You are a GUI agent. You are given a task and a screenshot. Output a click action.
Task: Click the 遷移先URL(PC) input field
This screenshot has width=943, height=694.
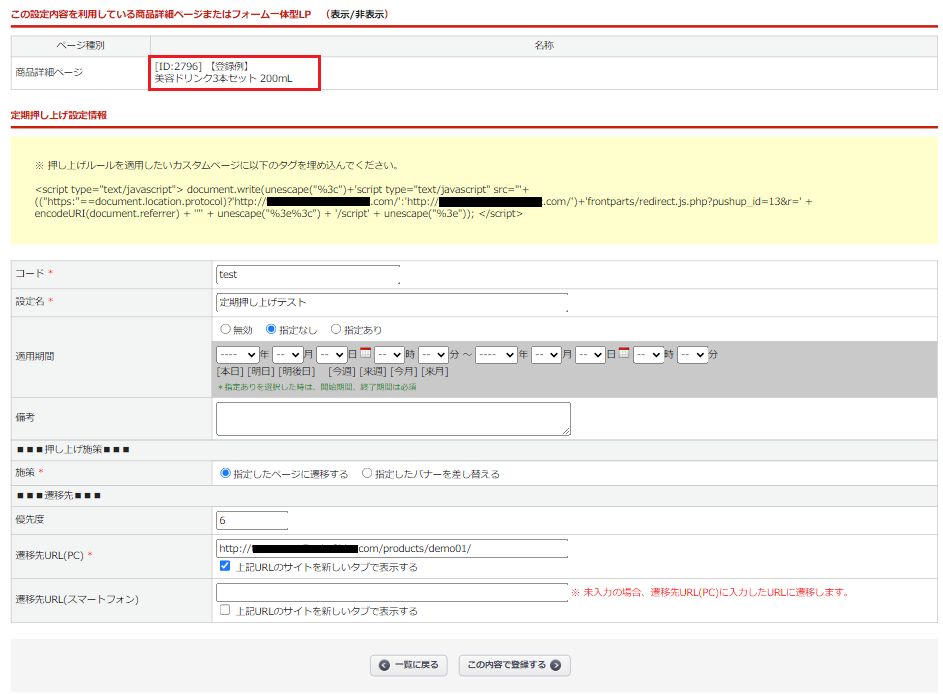point(392,548)
